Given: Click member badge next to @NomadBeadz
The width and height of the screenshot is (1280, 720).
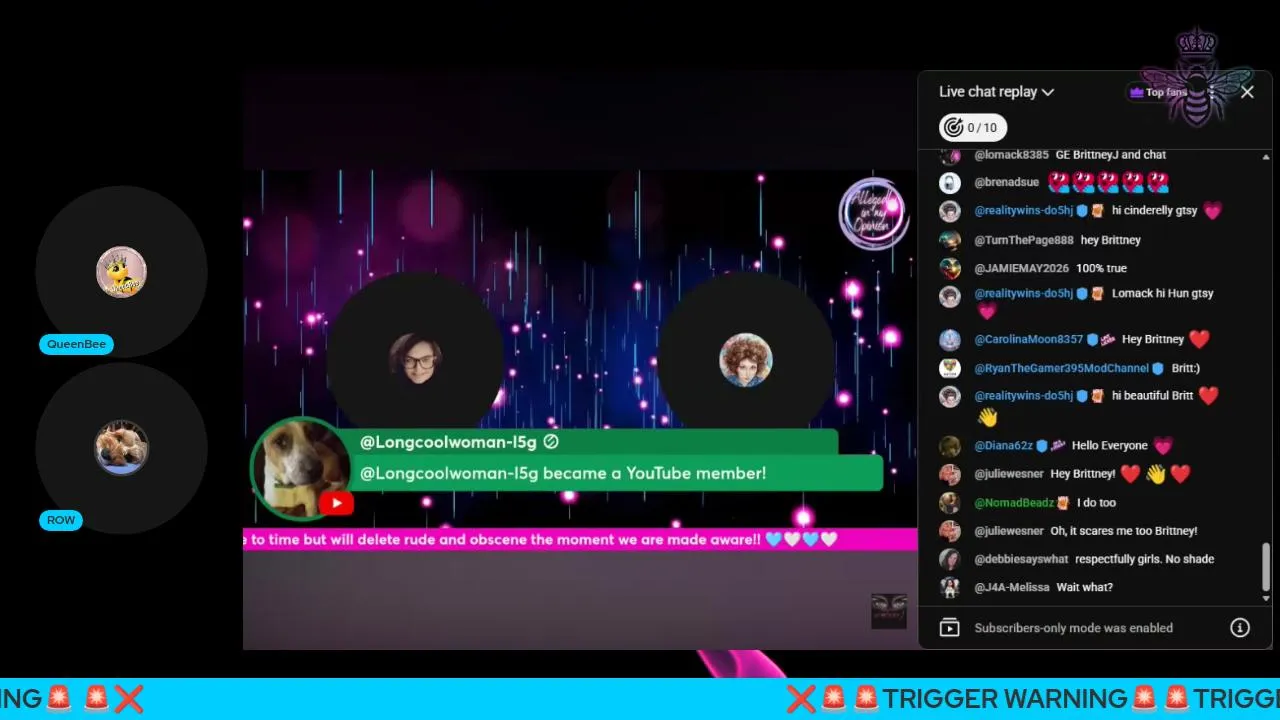Looking at the screenshot, I should [x=1063, y=503].
